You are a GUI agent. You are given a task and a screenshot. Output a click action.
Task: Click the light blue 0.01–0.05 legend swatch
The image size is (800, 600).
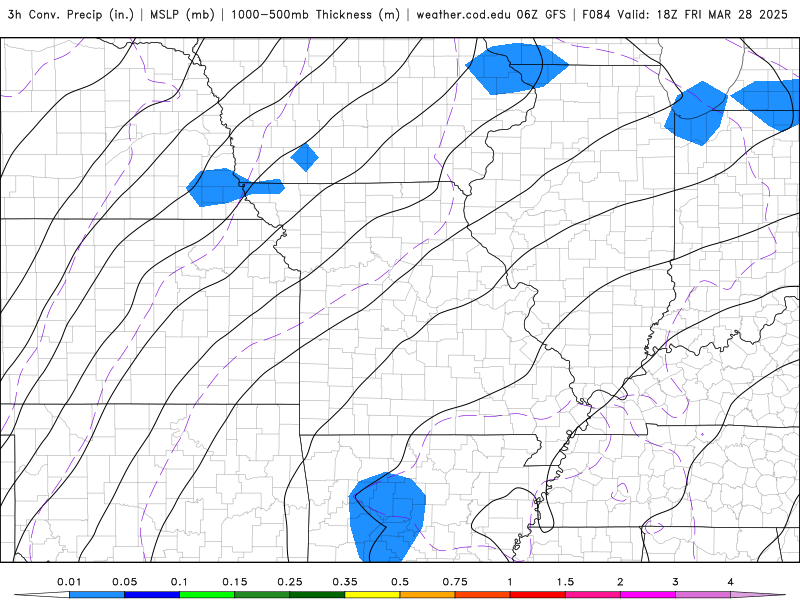[97, 595]
